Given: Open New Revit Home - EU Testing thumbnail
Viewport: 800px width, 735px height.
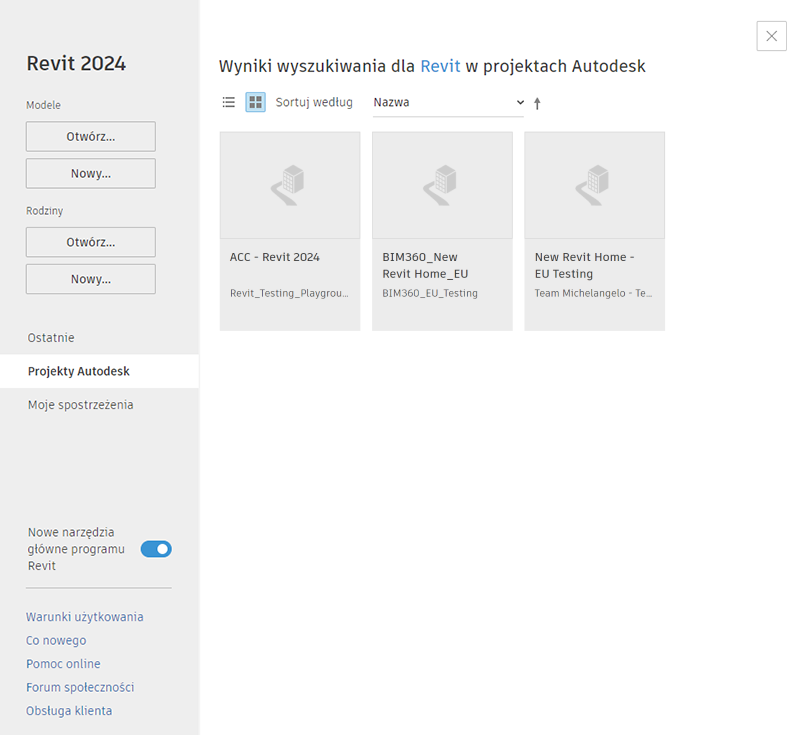Looking at the screenshot, I should coord(594,185).
